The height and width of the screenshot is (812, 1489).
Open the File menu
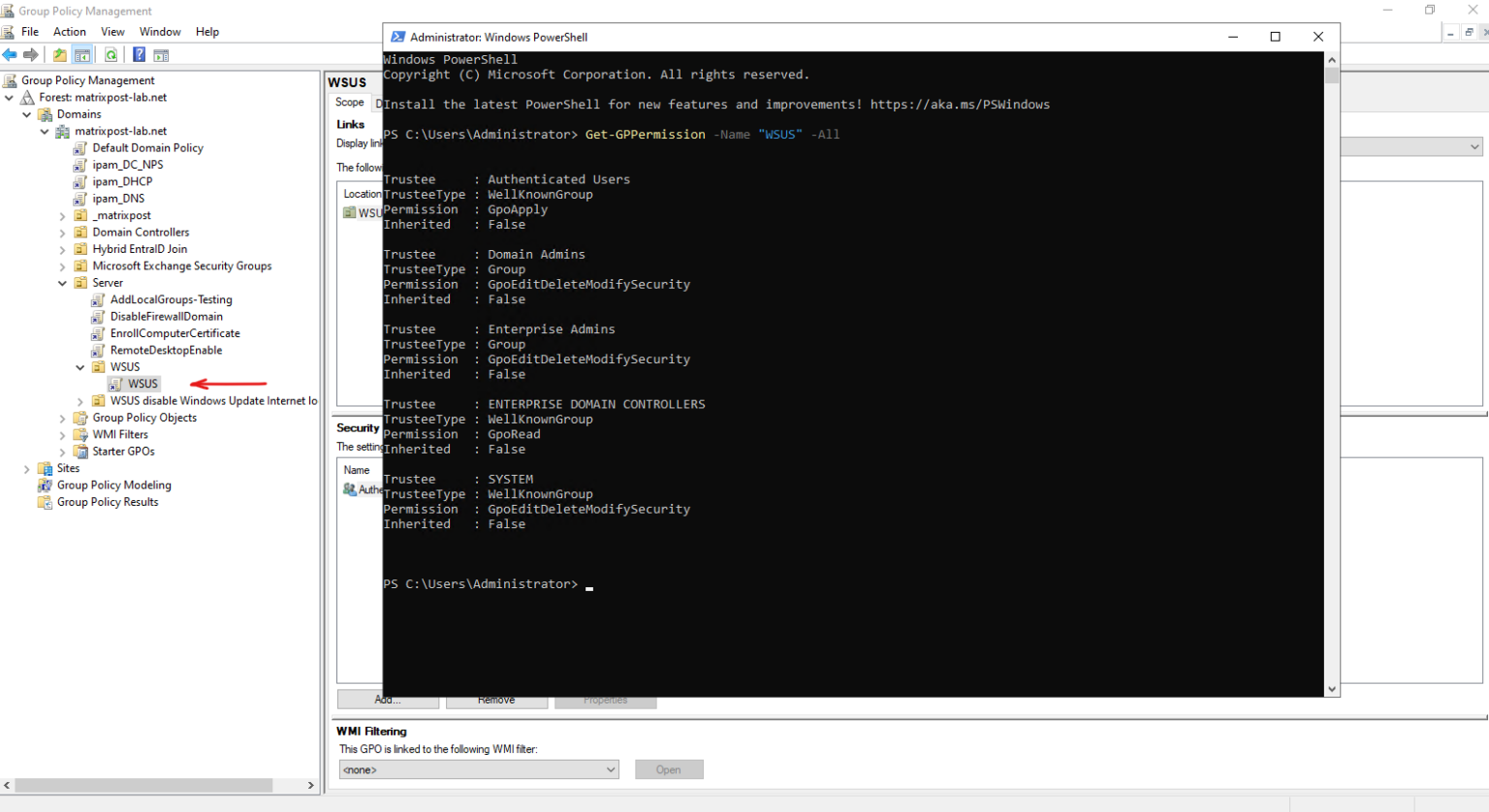[30, 32]
